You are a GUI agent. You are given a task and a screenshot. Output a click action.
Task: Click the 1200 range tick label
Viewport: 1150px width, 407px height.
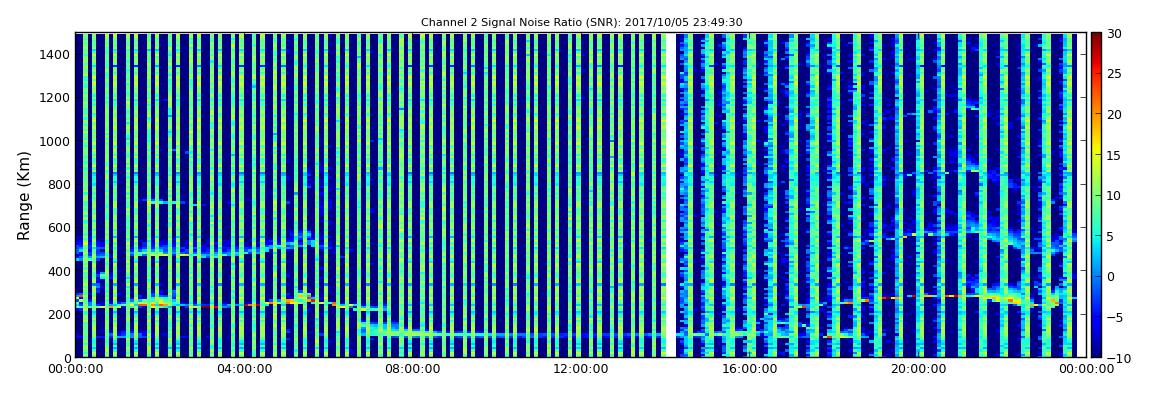click(x=56, y=98)
